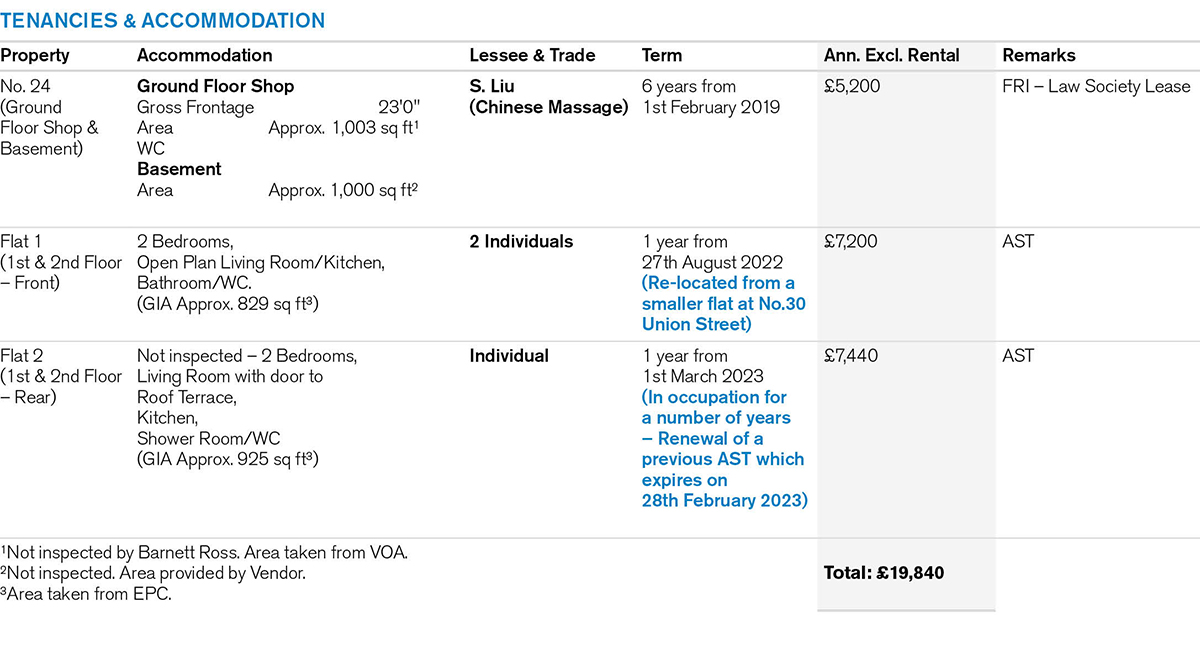Click the 2 Individuals lessee entry
1200x659 pixels.
pos(521,242)
